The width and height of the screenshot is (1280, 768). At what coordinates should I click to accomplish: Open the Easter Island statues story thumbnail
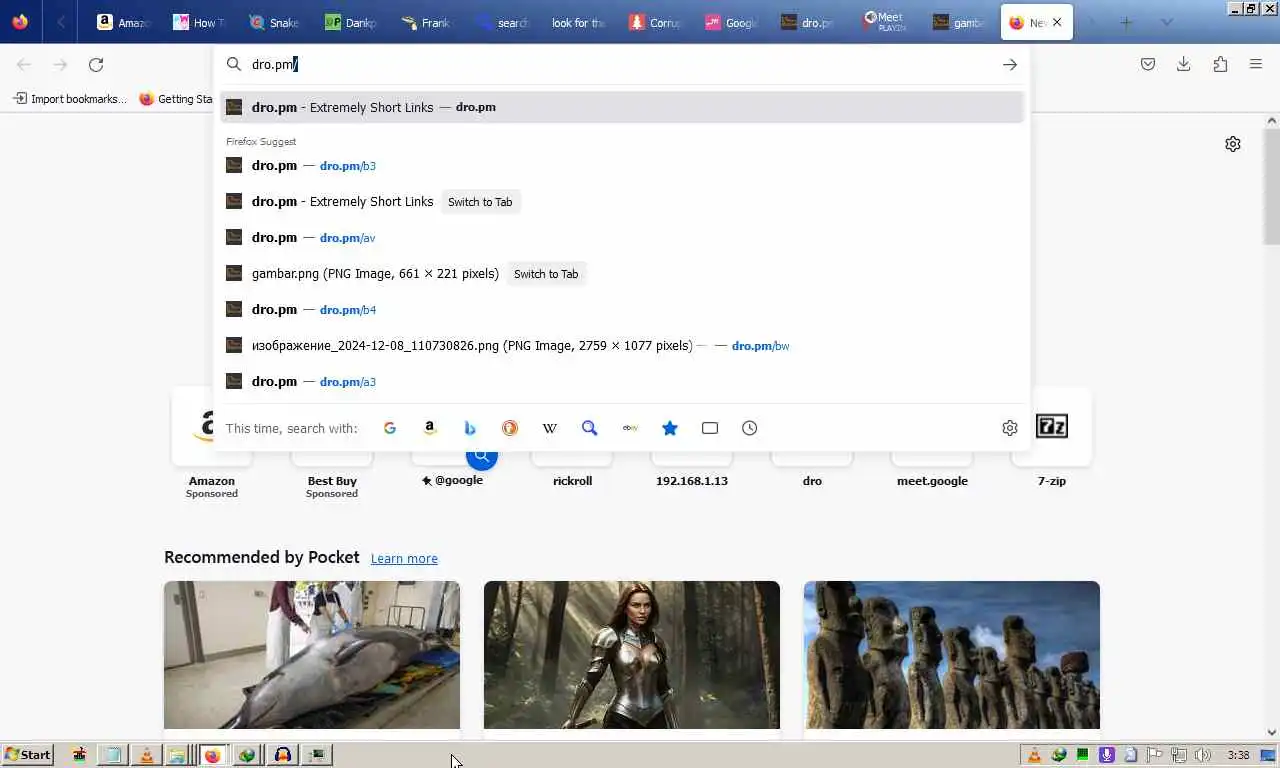click(952, 655)
